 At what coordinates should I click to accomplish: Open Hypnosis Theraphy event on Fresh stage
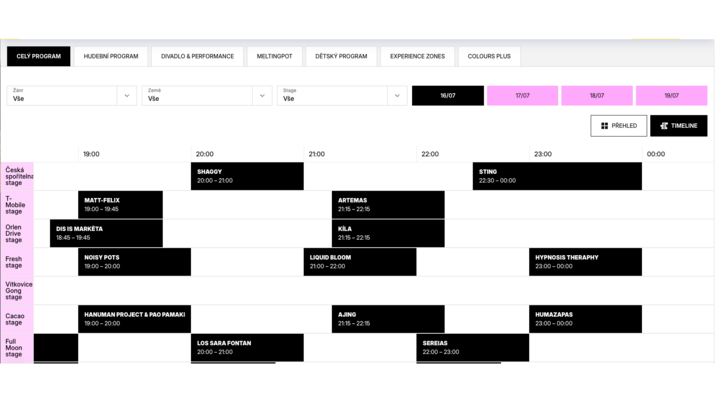click(x=585, y=262)
